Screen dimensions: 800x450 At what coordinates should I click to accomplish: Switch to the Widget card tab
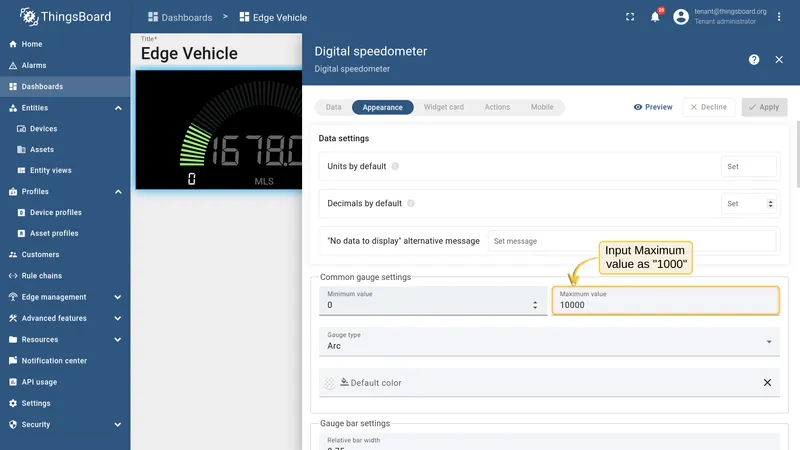pos(443,107)
